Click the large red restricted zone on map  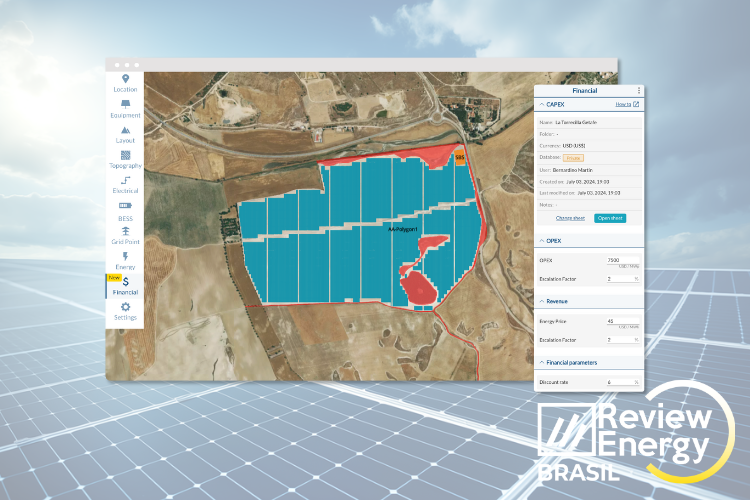[x=418, y=288]
